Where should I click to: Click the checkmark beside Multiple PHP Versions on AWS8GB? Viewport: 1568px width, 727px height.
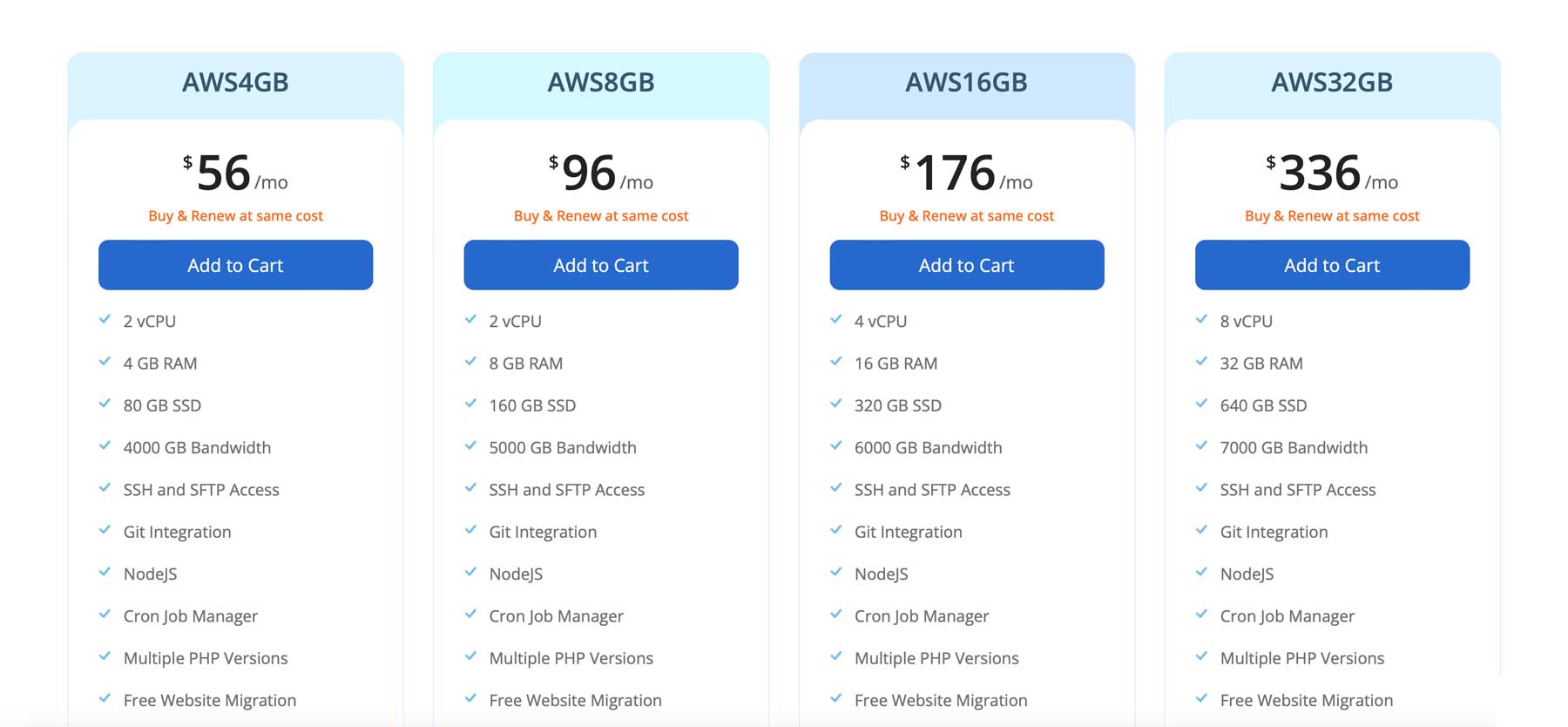(x=469, y=657)
